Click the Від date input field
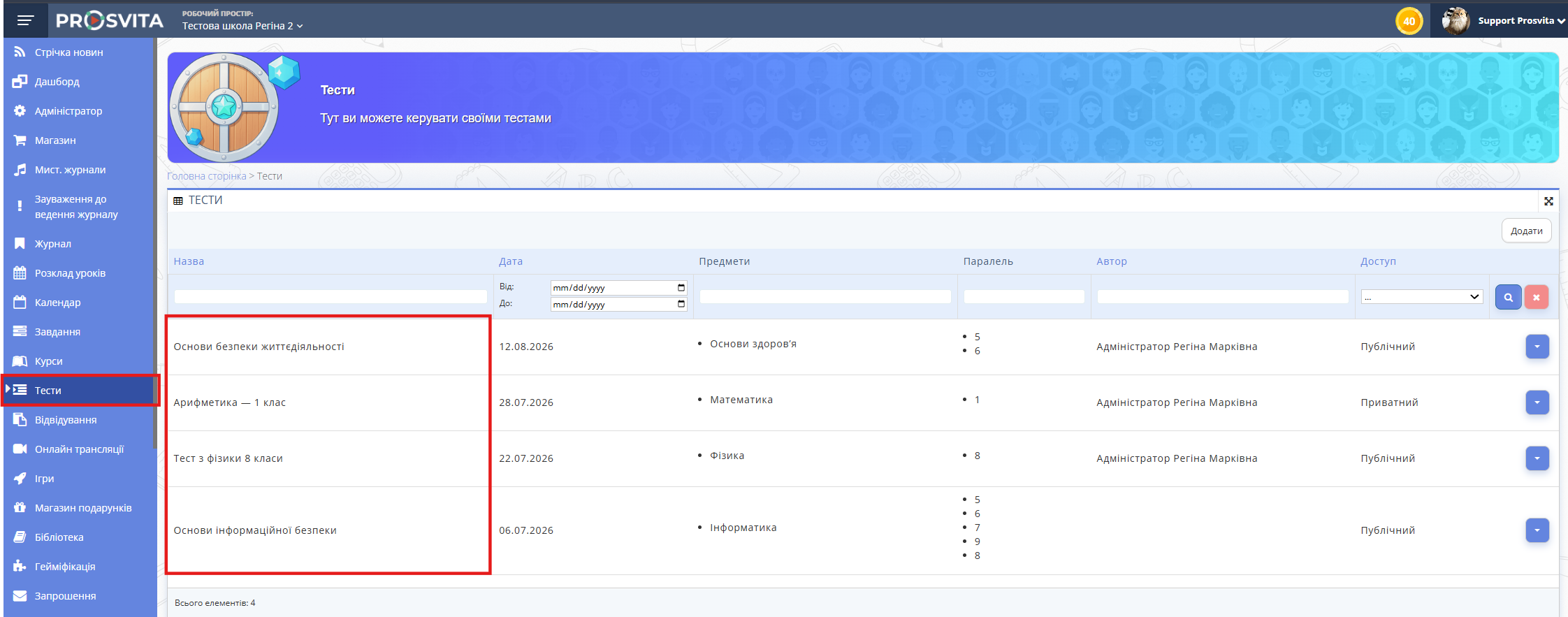The image size is (1568, 617). (618, 288)
